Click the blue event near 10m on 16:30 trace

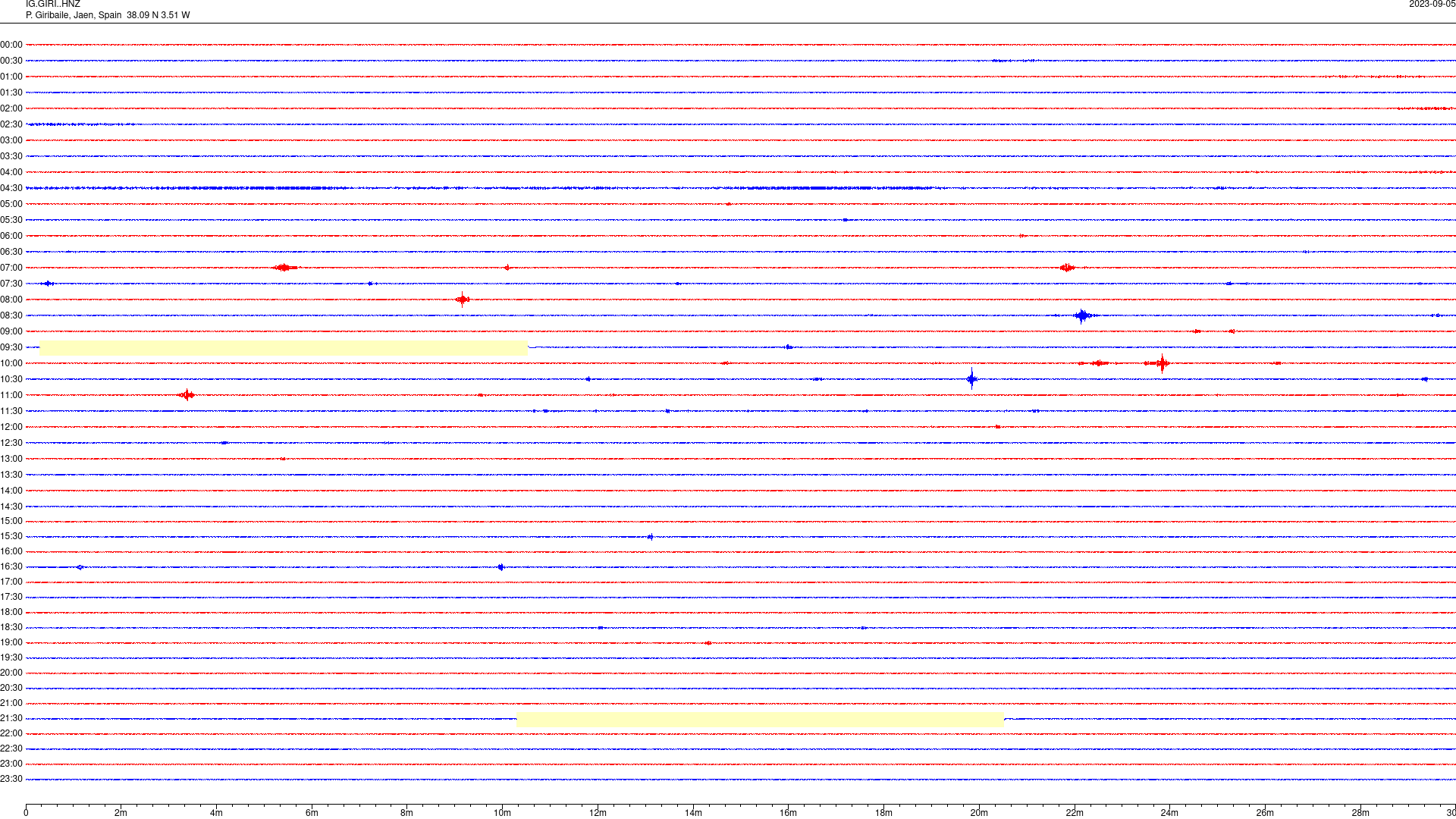[x=500, y=567]
